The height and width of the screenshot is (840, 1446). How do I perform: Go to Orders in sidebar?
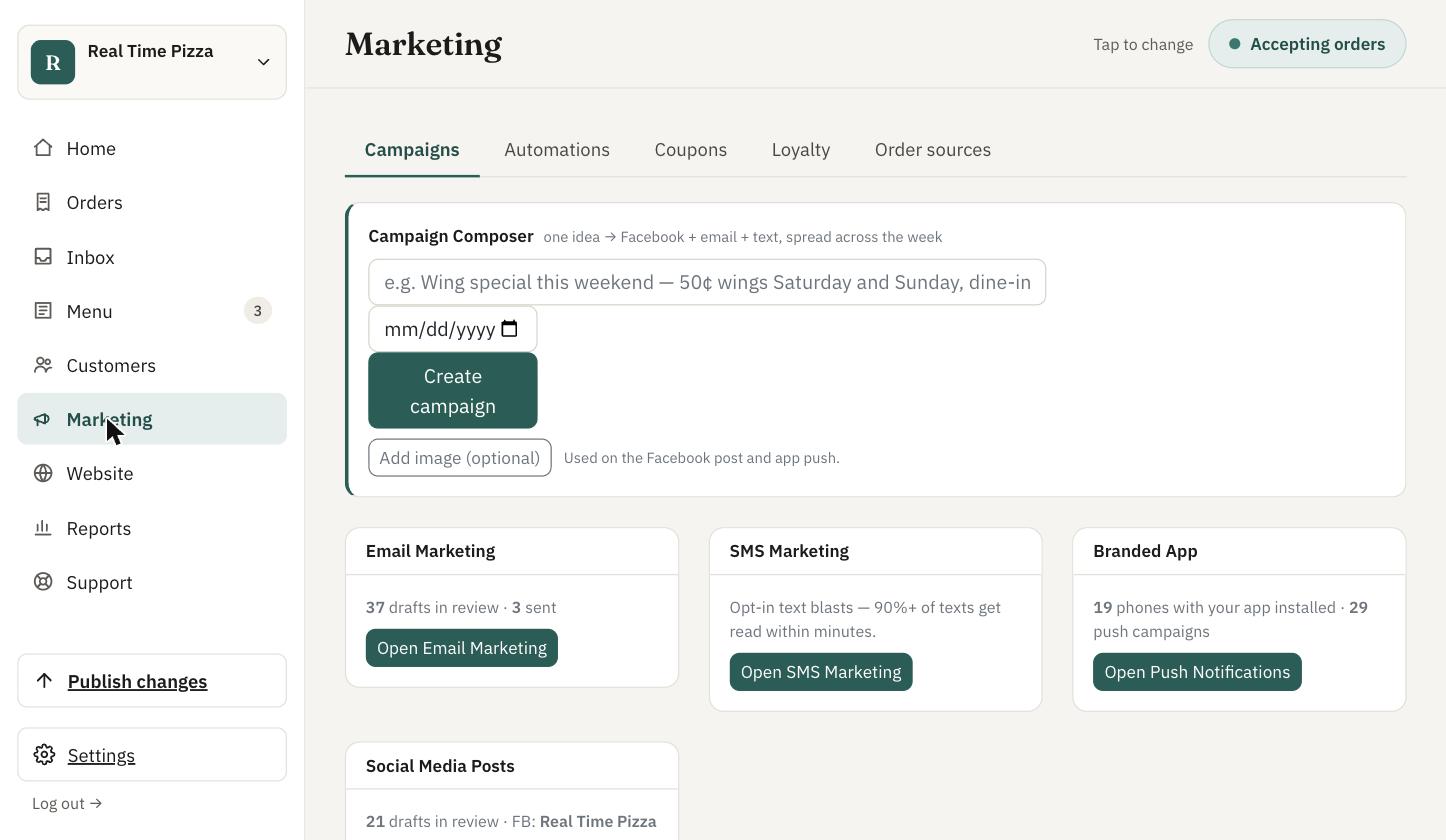(152, 202)
